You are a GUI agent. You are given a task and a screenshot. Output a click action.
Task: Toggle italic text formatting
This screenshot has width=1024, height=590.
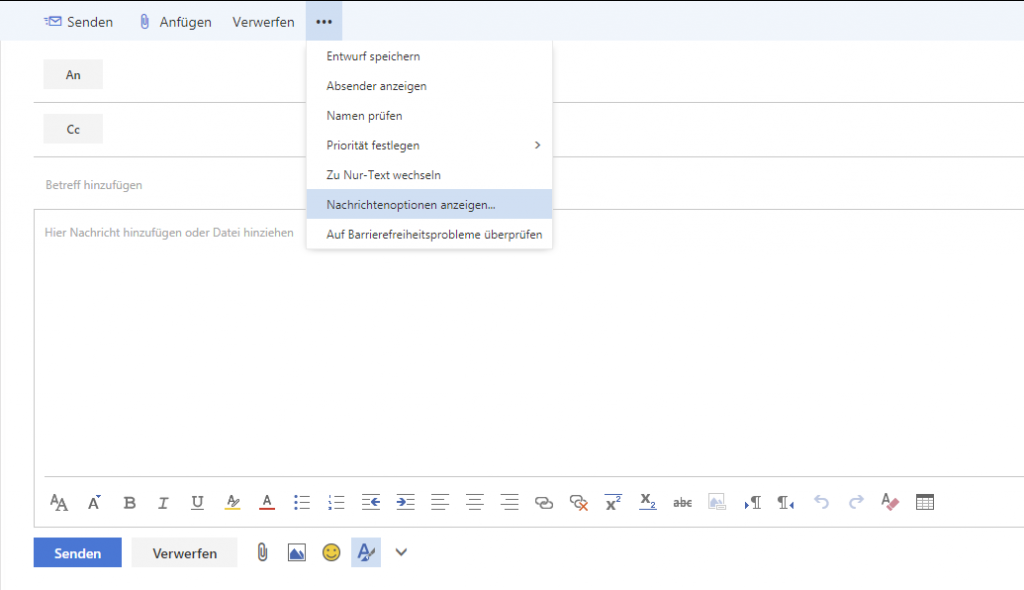[163, 502]
